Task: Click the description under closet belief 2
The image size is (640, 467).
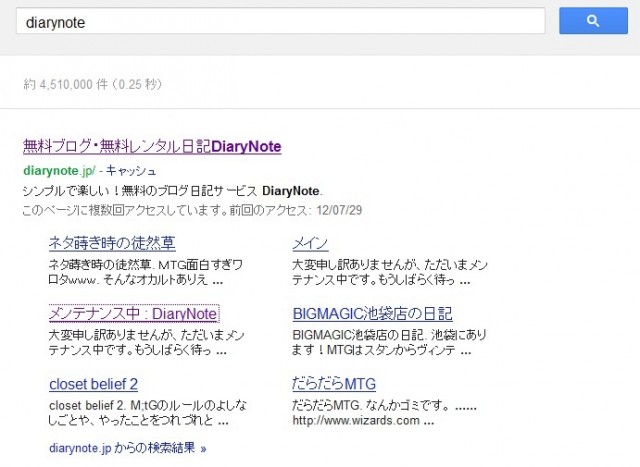Action: point(147,413)
